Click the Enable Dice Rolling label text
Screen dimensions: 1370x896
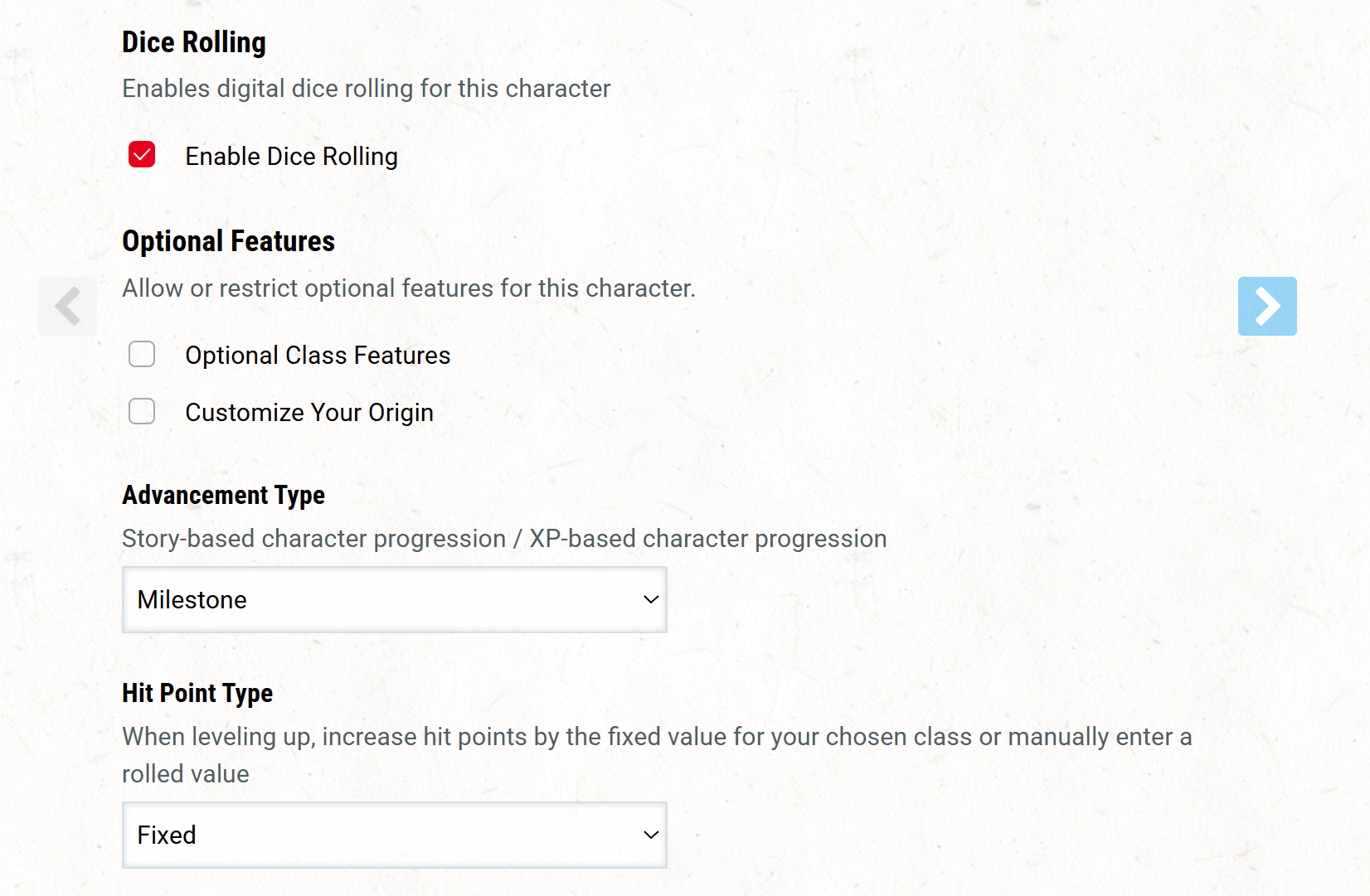pyautogui.click(x=291, y=157)
